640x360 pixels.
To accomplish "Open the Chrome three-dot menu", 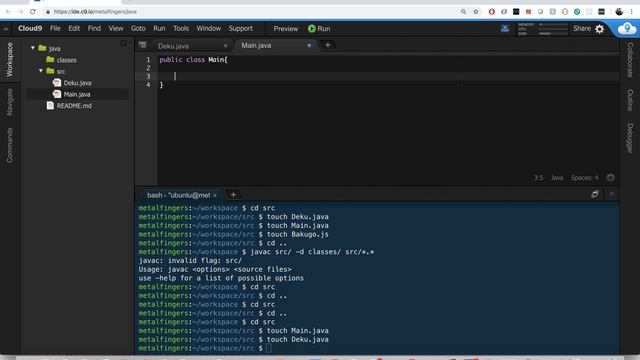I will tap(631, 11).
